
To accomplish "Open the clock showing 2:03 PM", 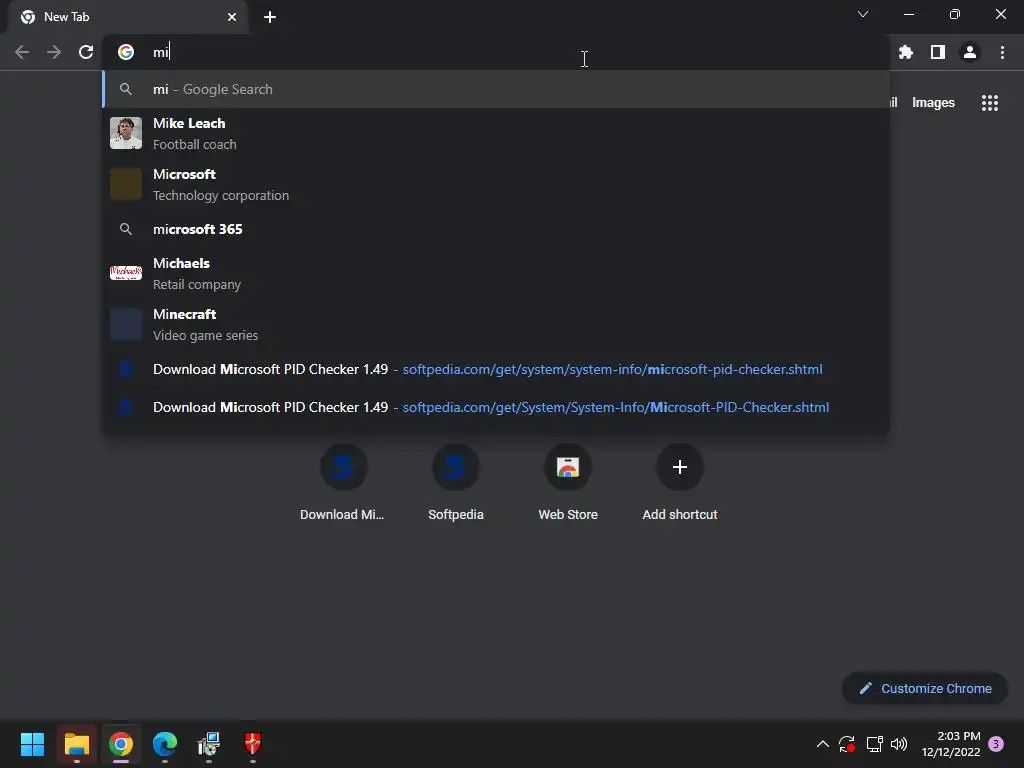I will point(951,744).
